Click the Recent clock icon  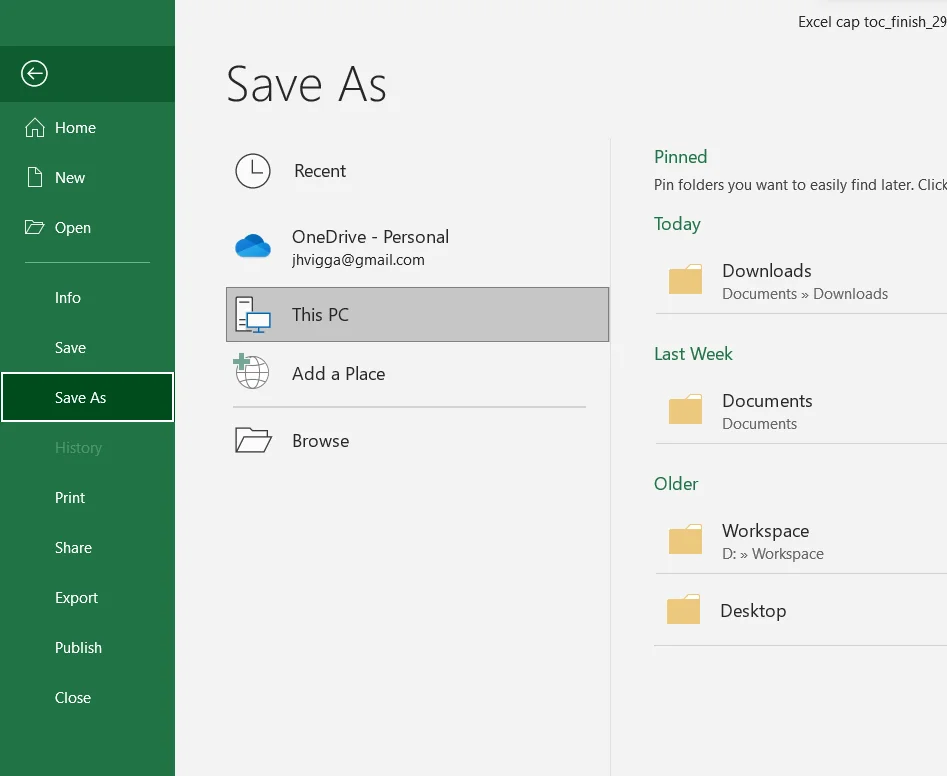(252, 171)
